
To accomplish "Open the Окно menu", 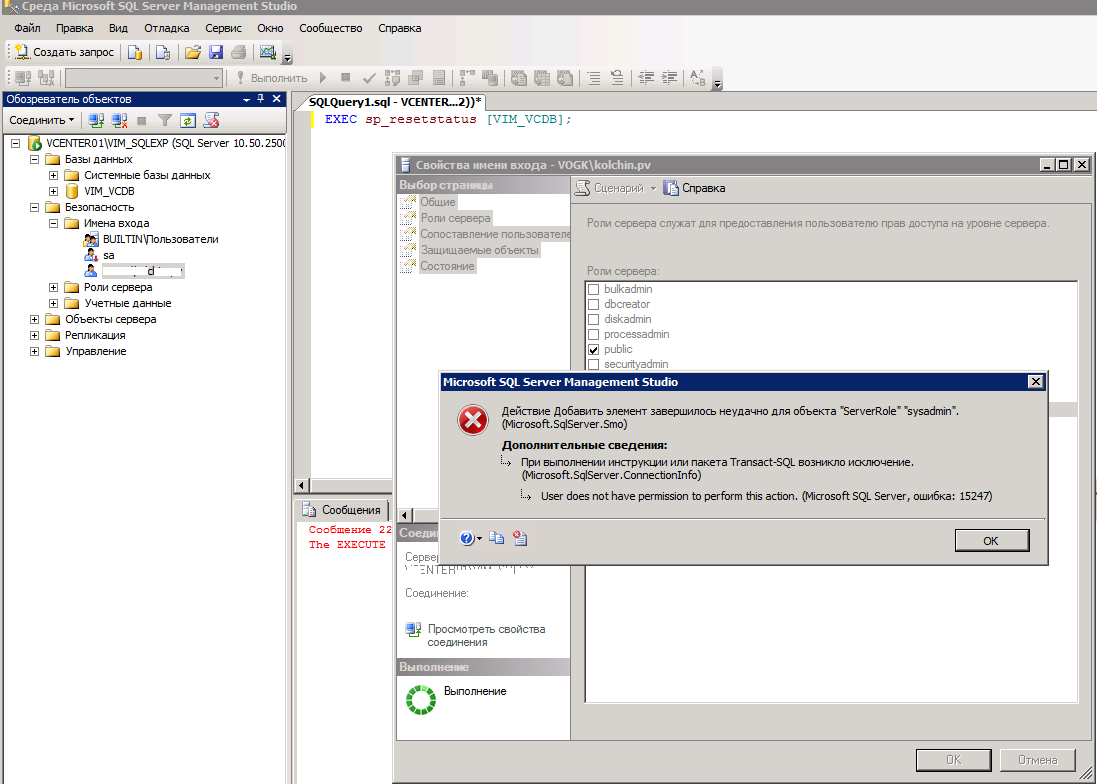I will [x=270, y=28].
